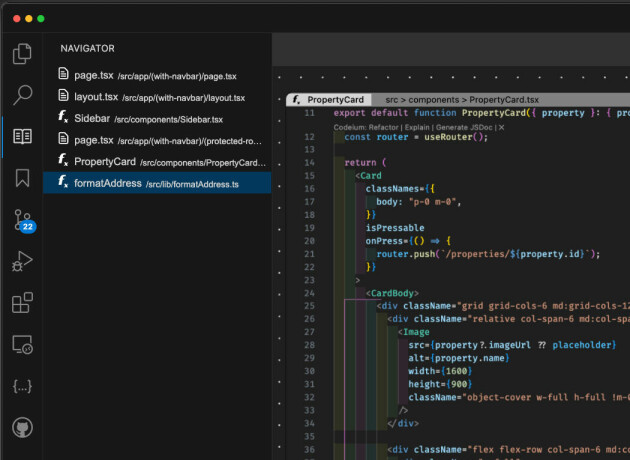The image size is (630, 460).
Task: Click the height={900} attribute
Action: click(x=440, y=384)
